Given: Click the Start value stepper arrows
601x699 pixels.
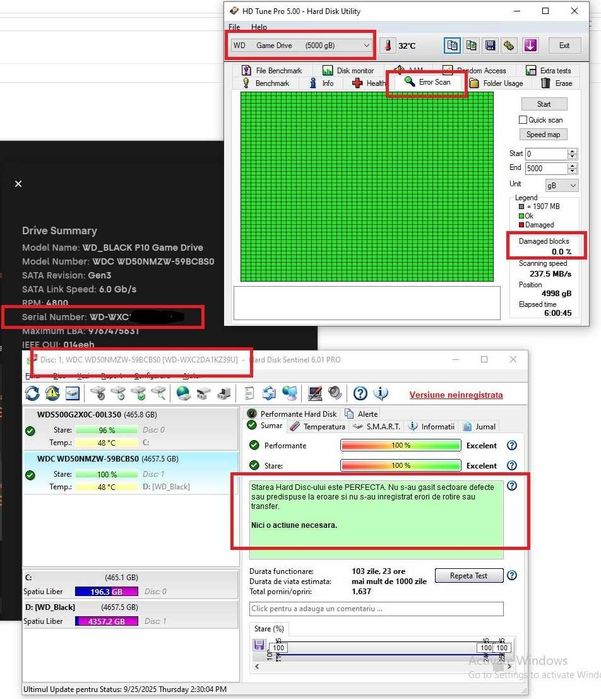Looking at the screenshot, I should (x=572, y=154).
